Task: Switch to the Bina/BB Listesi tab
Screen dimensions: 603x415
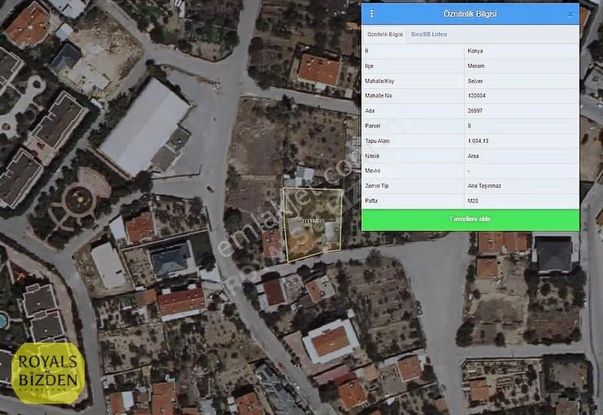Action: tap(431, 34)
